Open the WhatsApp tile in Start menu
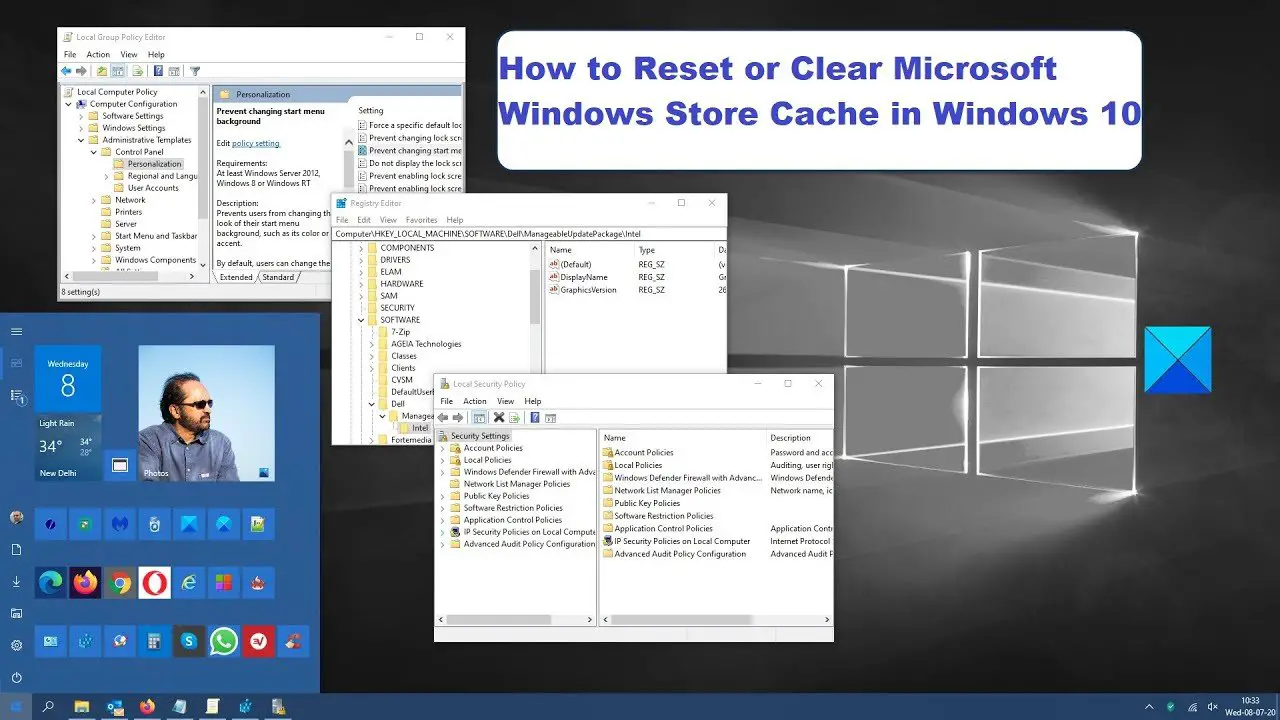This screenshot has width=1280, height=720. coord(224,641)
